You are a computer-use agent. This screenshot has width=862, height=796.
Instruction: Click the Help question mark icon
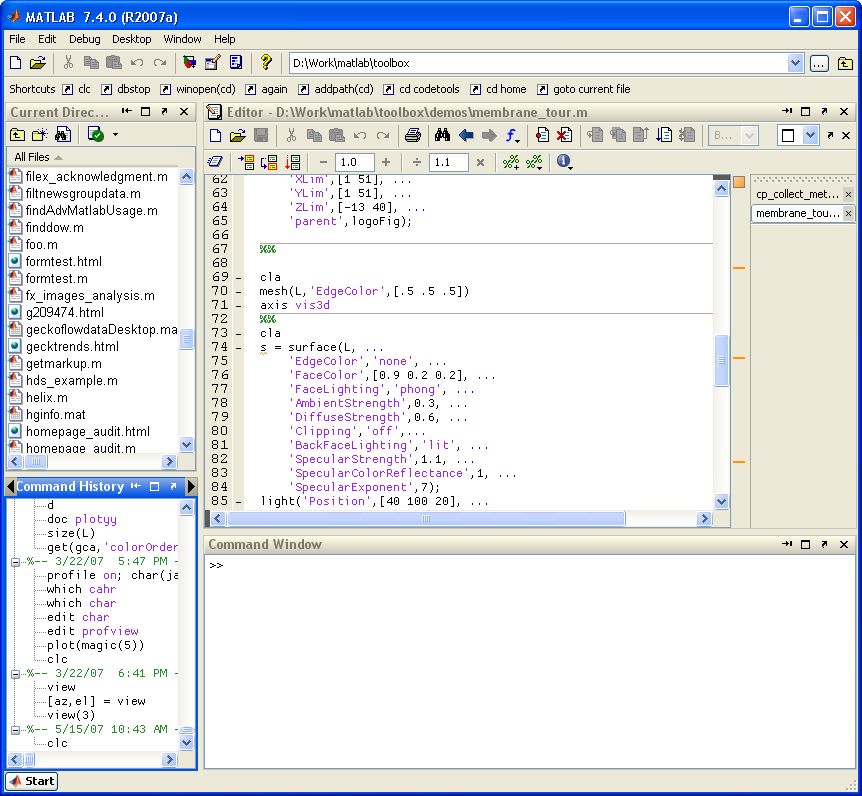coord(266,63)
